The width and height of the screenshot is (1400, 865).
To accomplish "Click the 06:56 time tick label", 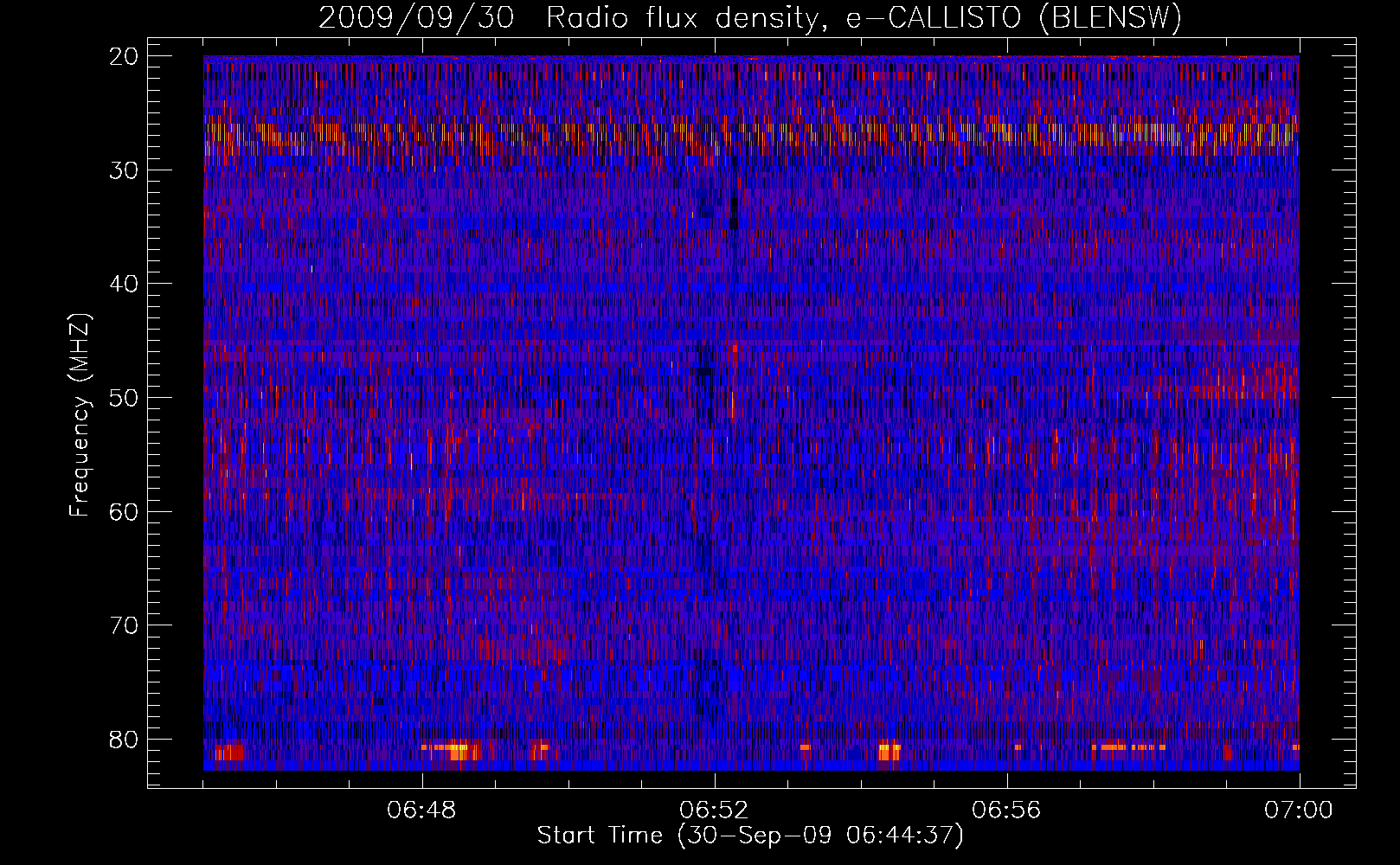I will (1006, 811).
